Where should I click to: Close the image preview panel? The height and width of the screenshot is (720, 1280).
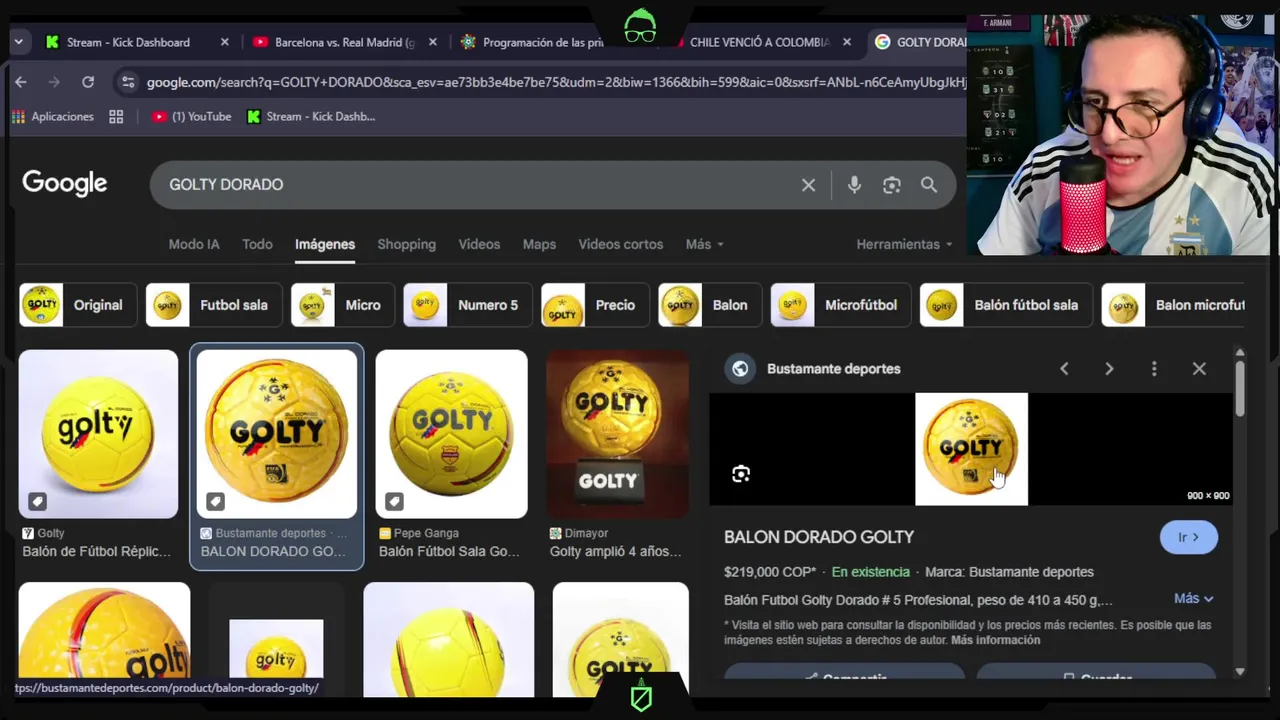[1199, 369]
